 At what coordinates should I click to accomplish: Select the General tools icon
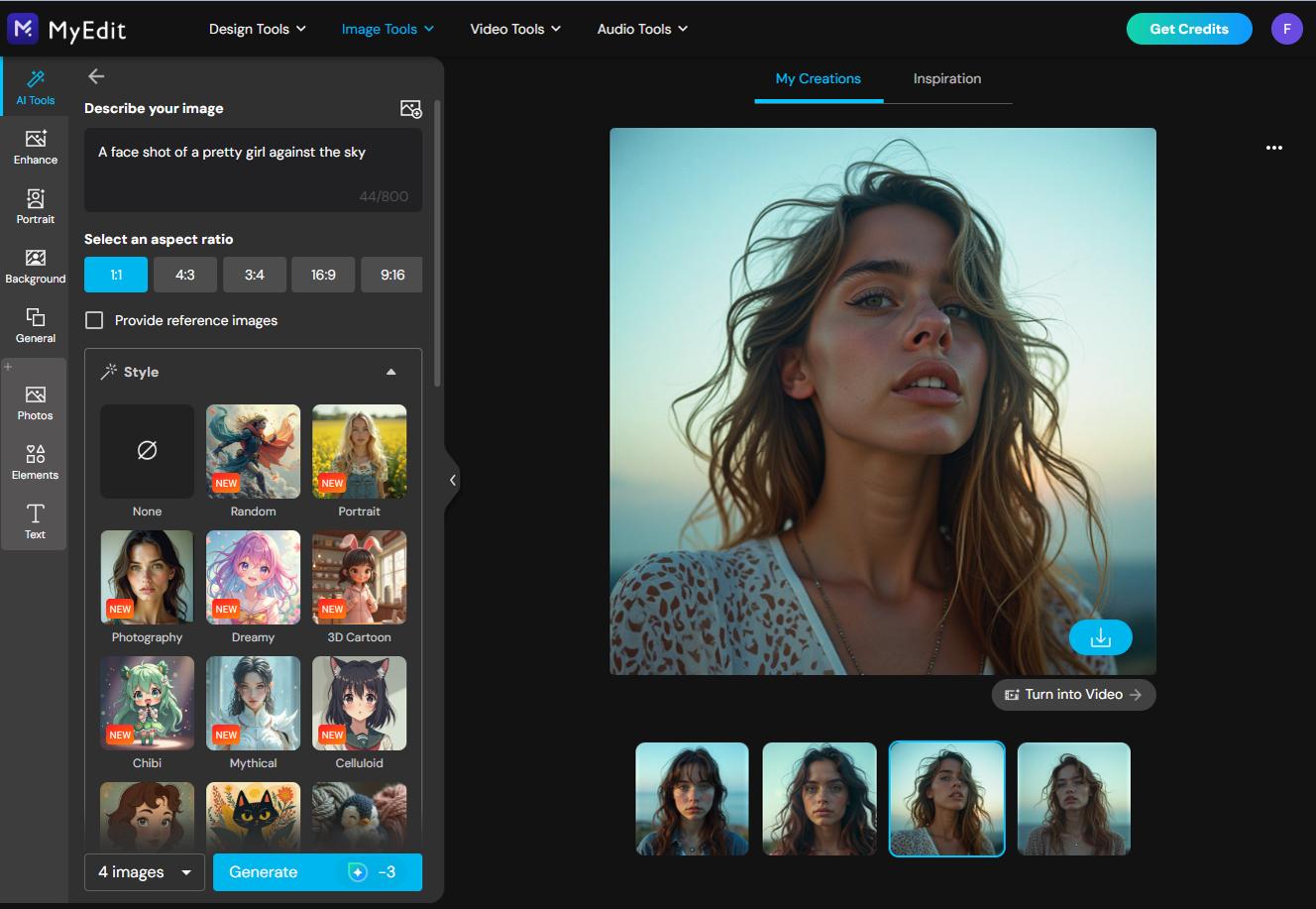click(35, 325)
